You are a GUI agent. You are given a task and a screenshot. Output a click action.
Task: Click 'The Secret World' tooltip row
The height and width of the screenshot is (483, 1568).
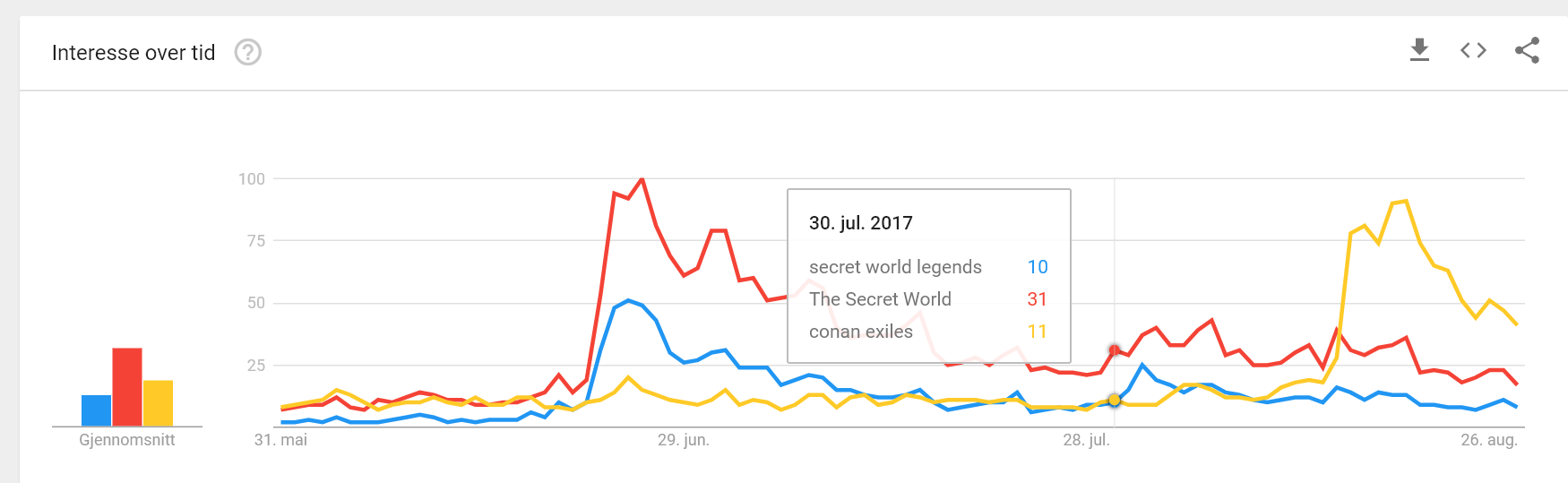click(x=929, y=299)
